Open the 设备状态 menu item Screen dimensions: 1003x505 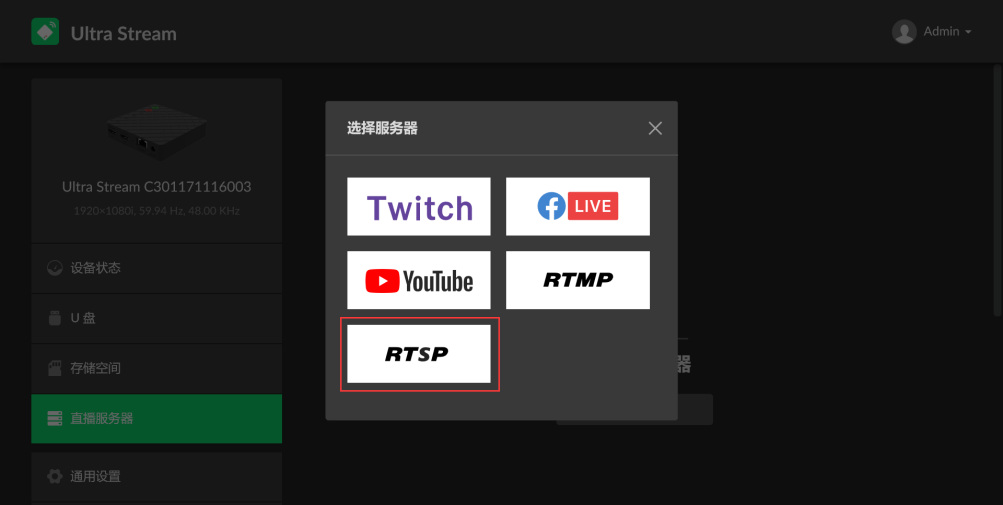click(x=157, y=268)
